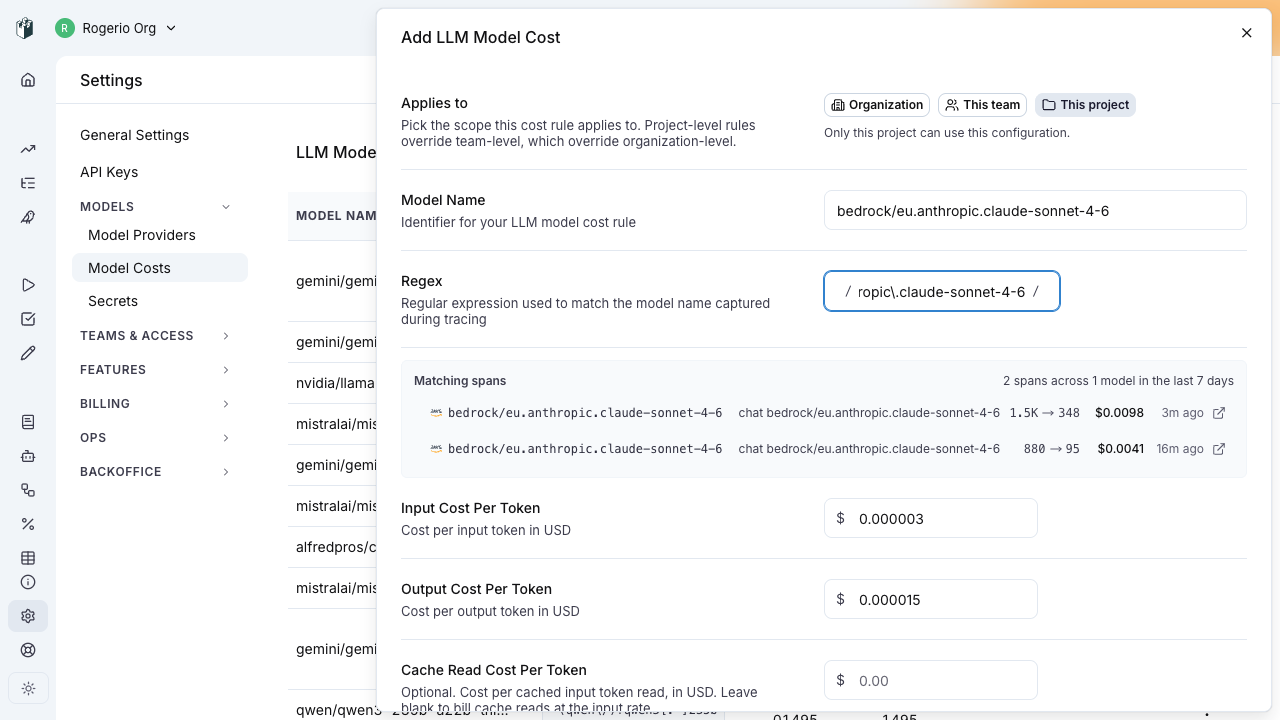1280x720 pixels.
Task: Click the table grid icon in sidebar
Action: pyautogui.click(x=28, y=558)
